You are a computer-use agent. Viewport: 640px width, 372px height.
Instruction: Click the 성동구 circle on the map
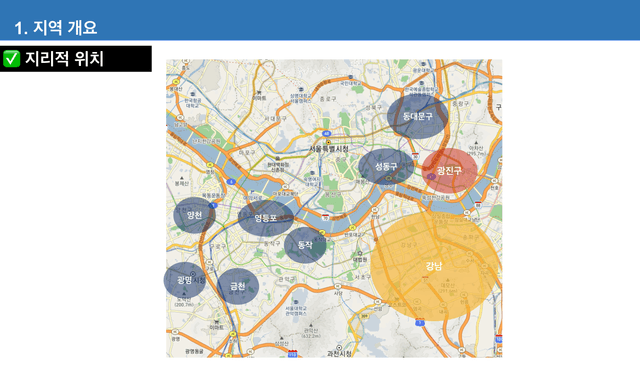point(386,166)
